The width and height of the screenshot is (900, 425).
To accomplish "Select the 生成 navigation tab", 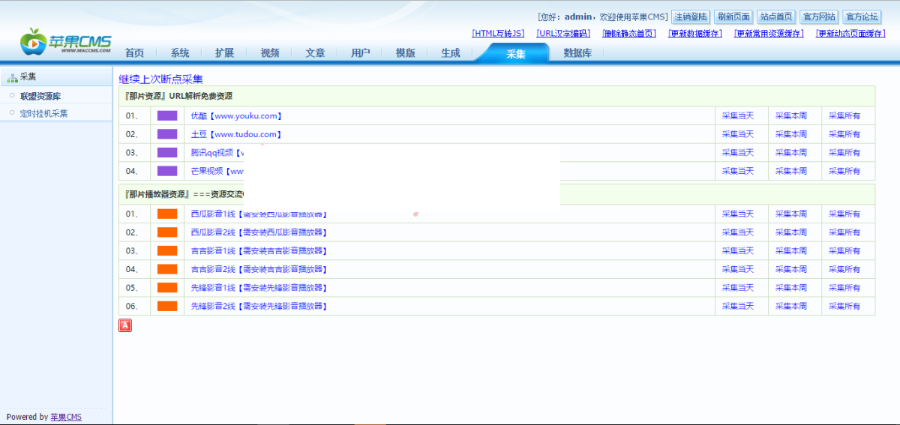I will tap(450, 53).
